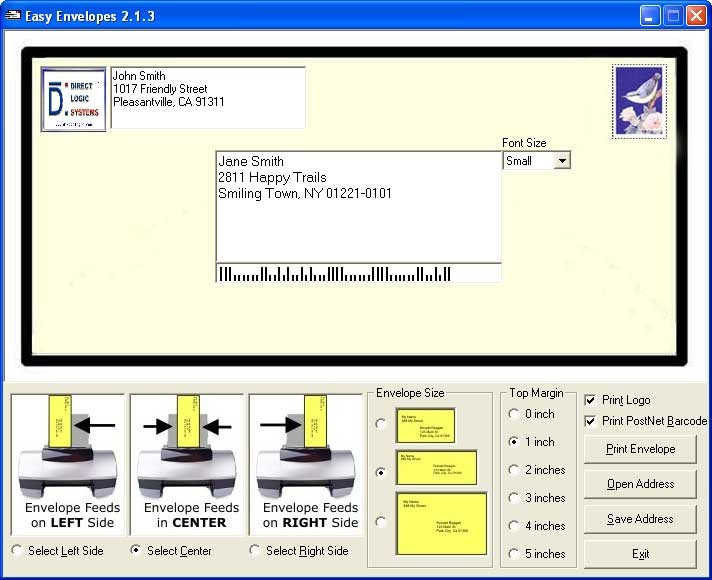Click the 'Smiling Town, NY 01221-0101' line
Image resolution: width=712 pixels, height=580 pixels.
point(305,193)
